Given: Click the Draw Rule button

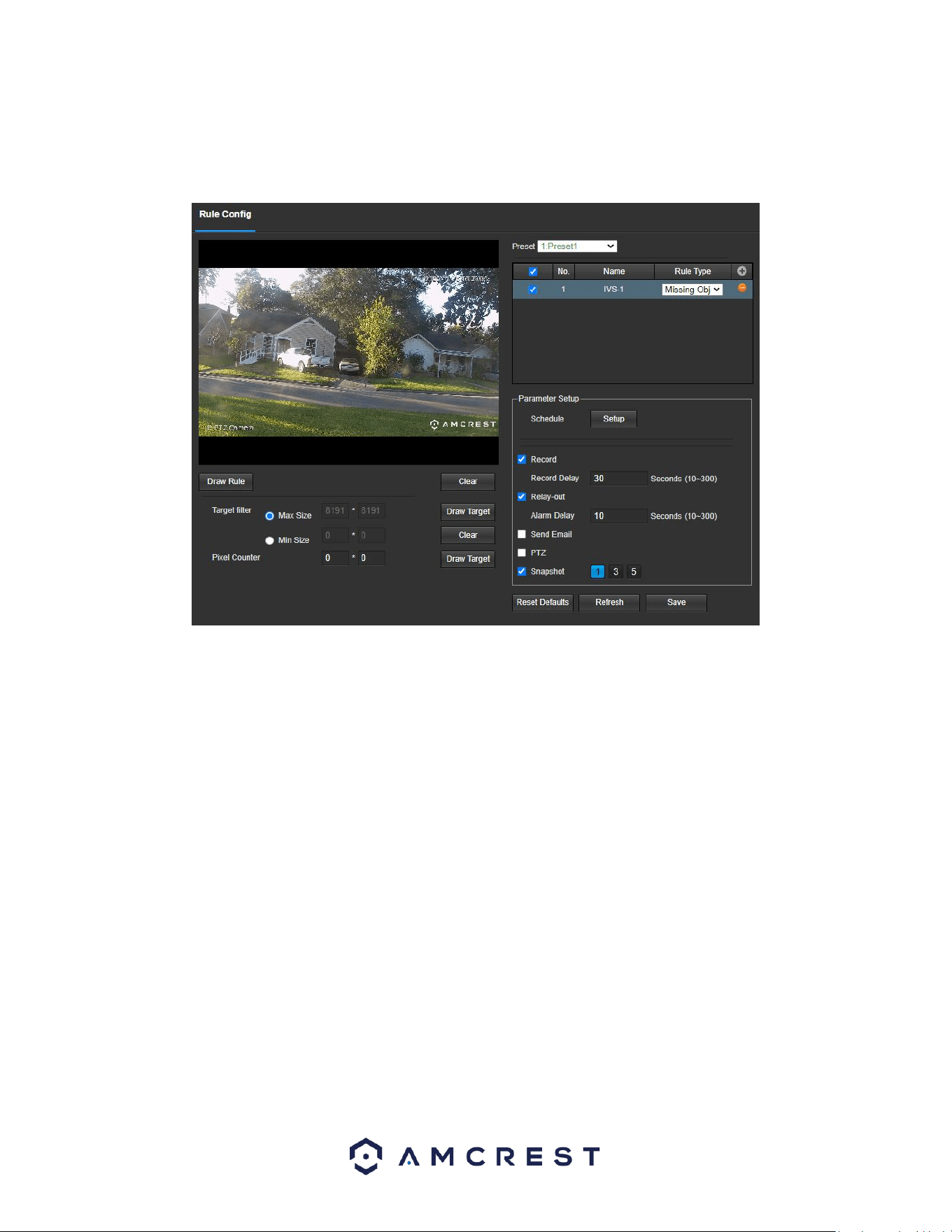Looking at the screenshot, I should [x=226, y=481].
